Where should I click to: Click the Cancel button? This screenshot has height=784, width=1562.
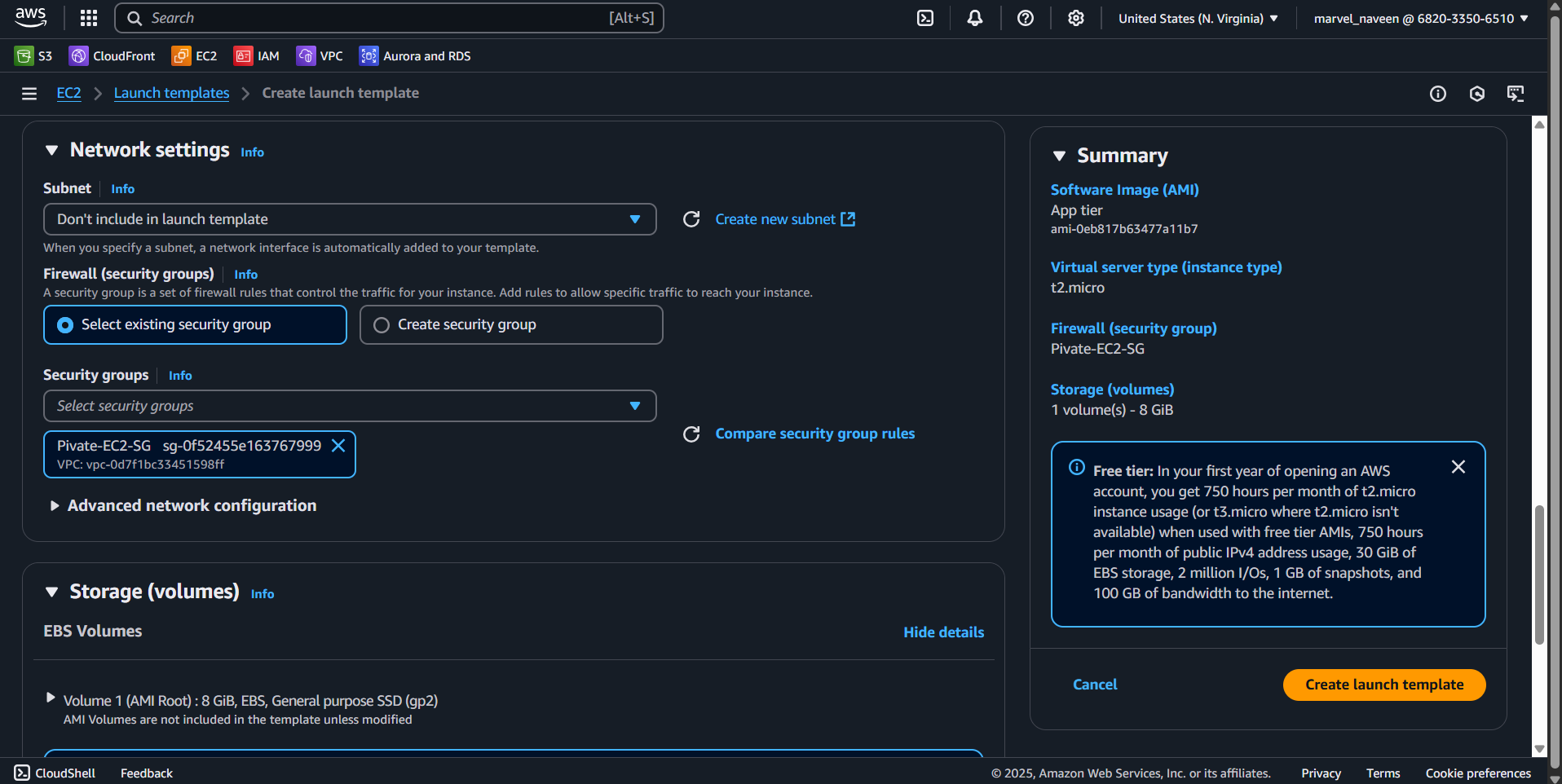pos(1095,685)
